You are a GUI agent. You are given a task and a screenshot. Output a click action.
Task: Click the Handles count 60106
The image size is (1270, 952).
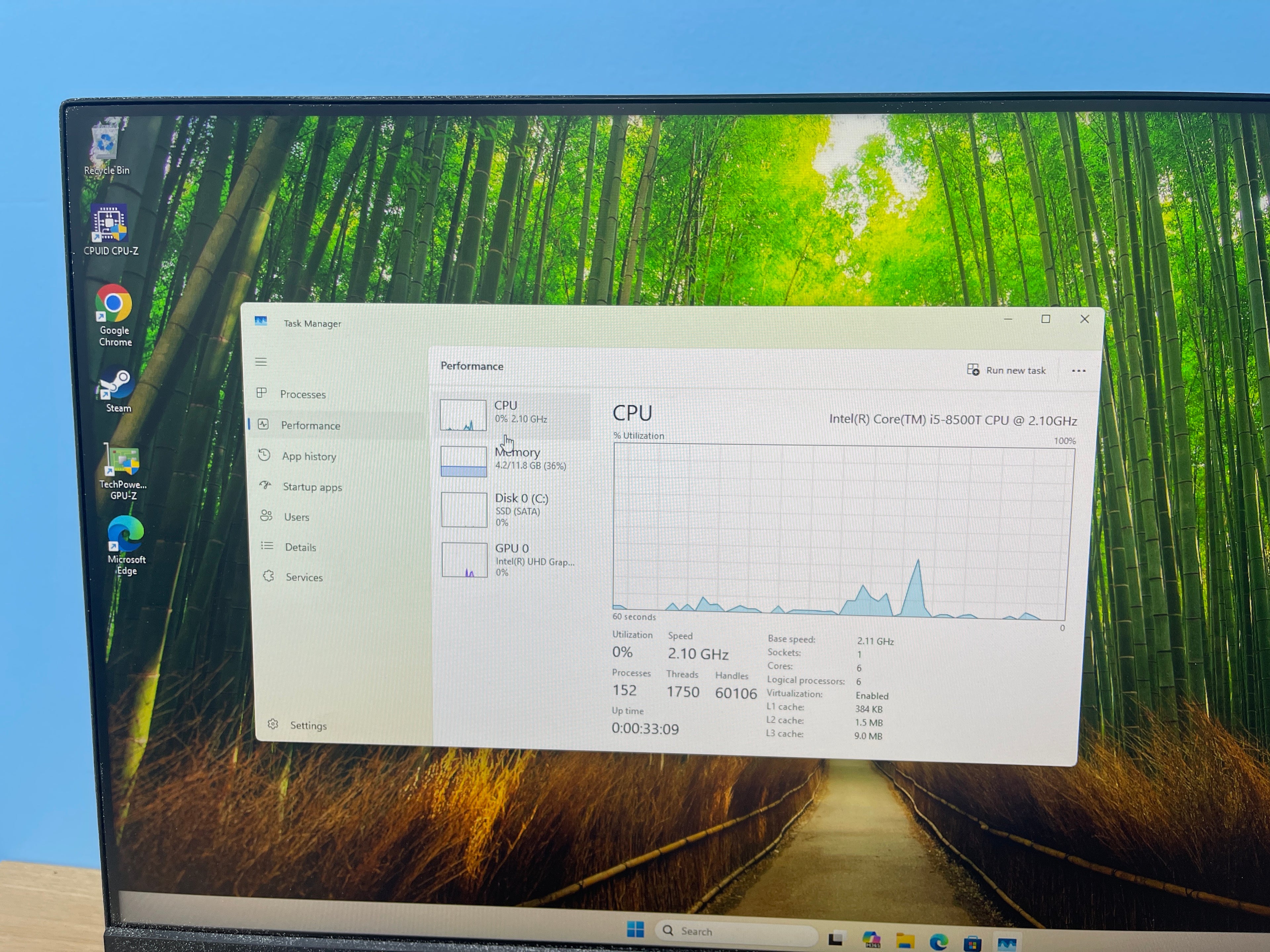(736, 693)
